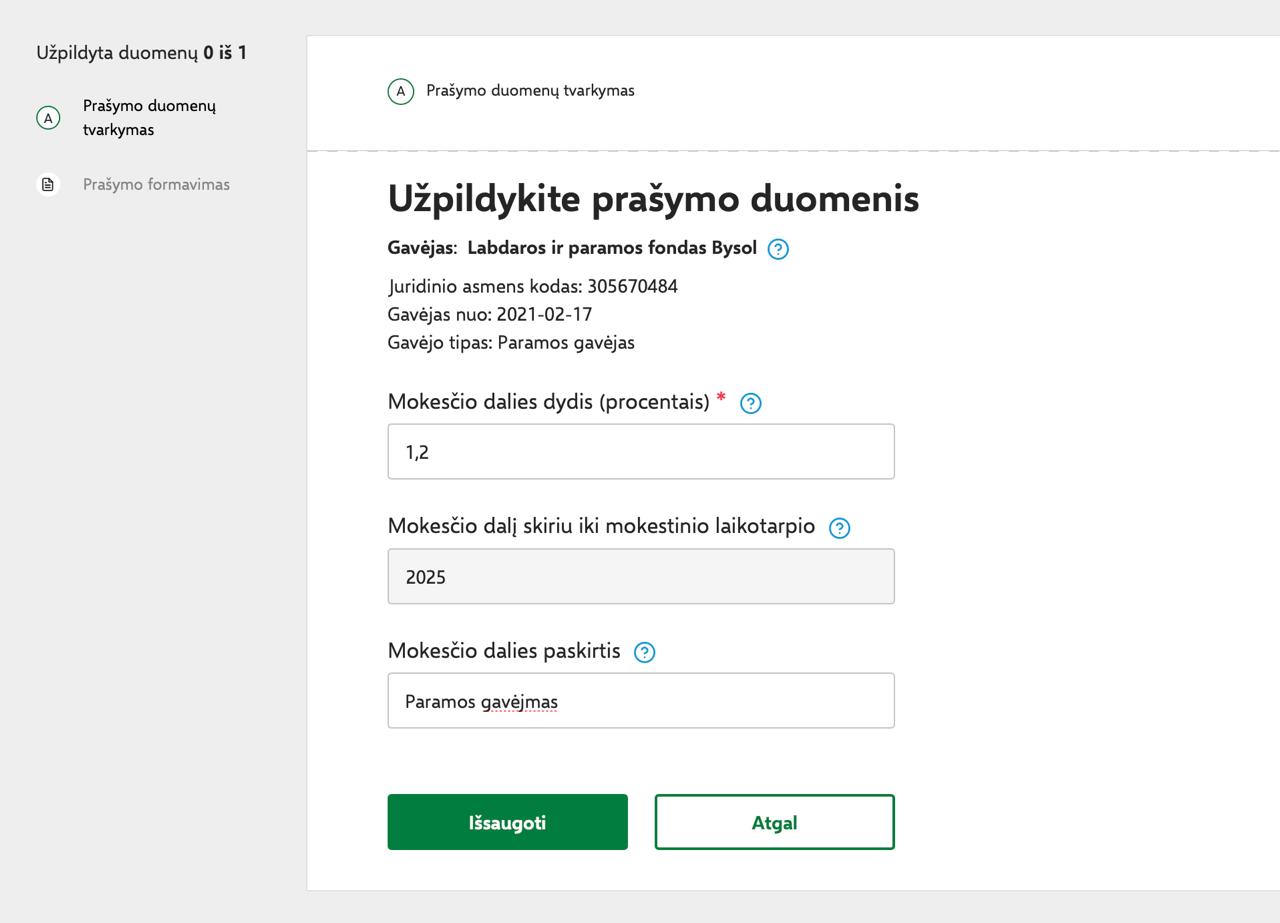Click circled A icon in top header
Image resolution: width=1280 pixels, height=923 pixels.
[x=401, y=92]
